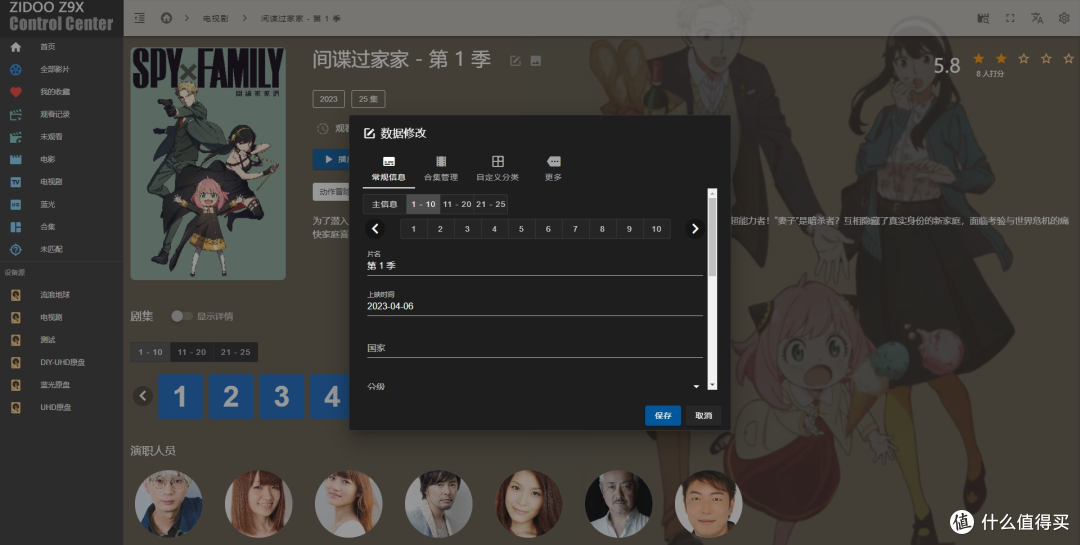
Task: Click the edit pencil beside the show title
Action: [x=515, y=61]
